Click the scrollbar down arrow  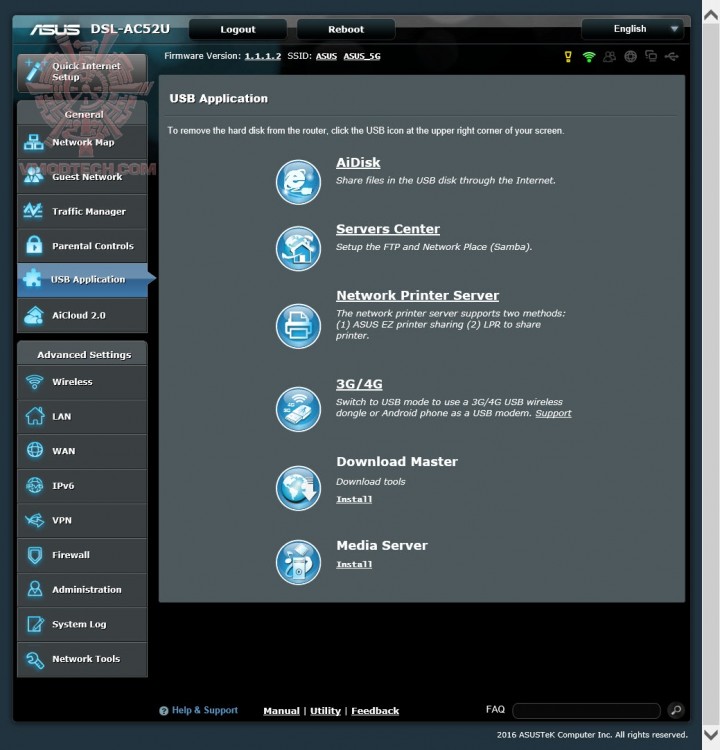711,734
